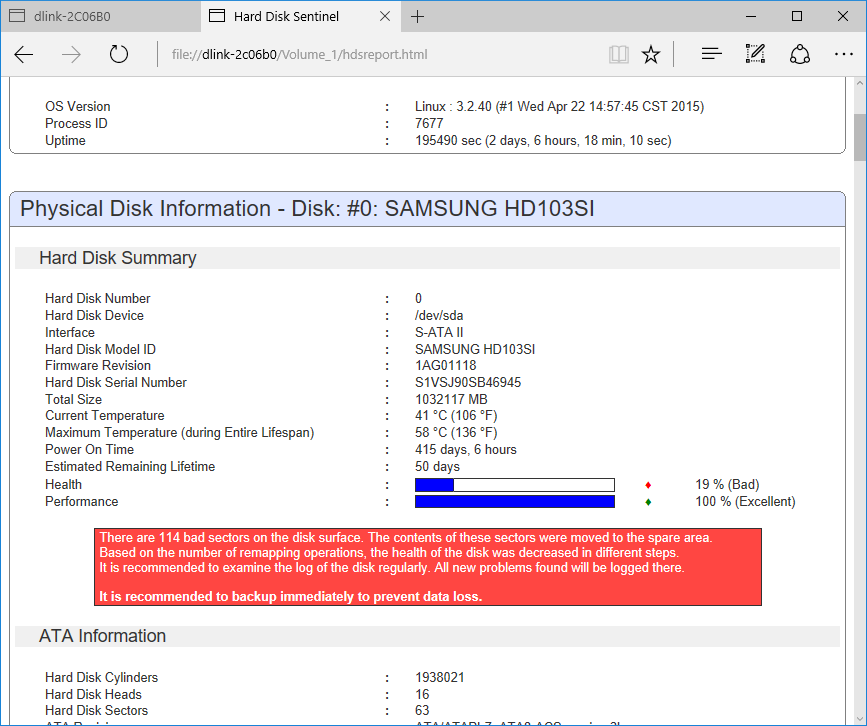Select serial number S1VSJ90SB46945
This screenshot has height=726, width=867.
coord(468,382)
